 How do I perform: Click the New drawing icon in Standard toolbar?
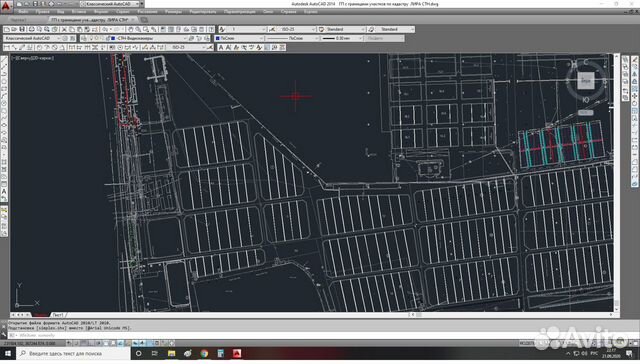coord(7,29)
